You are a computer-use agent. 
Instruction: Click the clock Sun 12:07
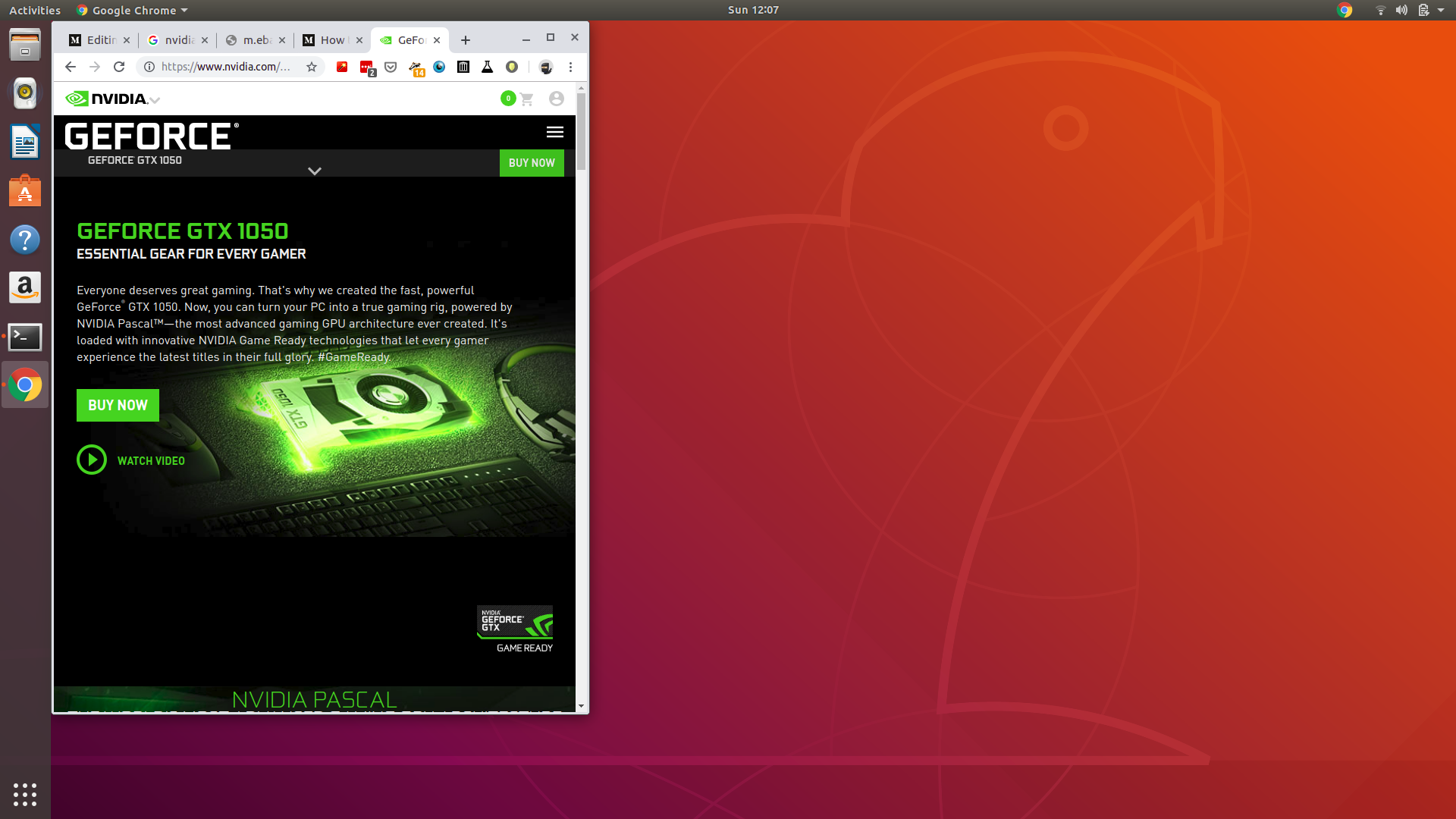[753, 10]
